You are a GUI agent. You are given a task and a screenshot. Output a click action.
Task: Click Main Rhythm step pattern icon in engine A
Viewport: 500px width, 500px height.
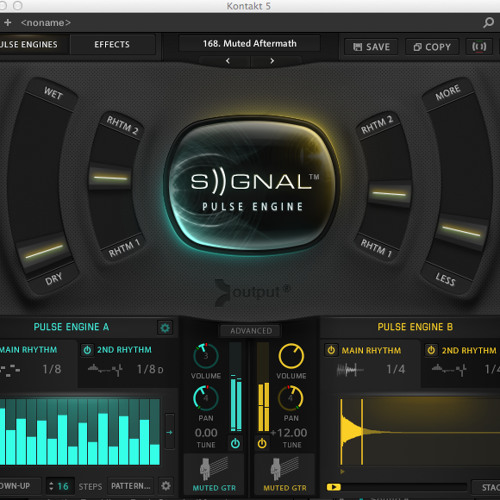coord(10,370)
